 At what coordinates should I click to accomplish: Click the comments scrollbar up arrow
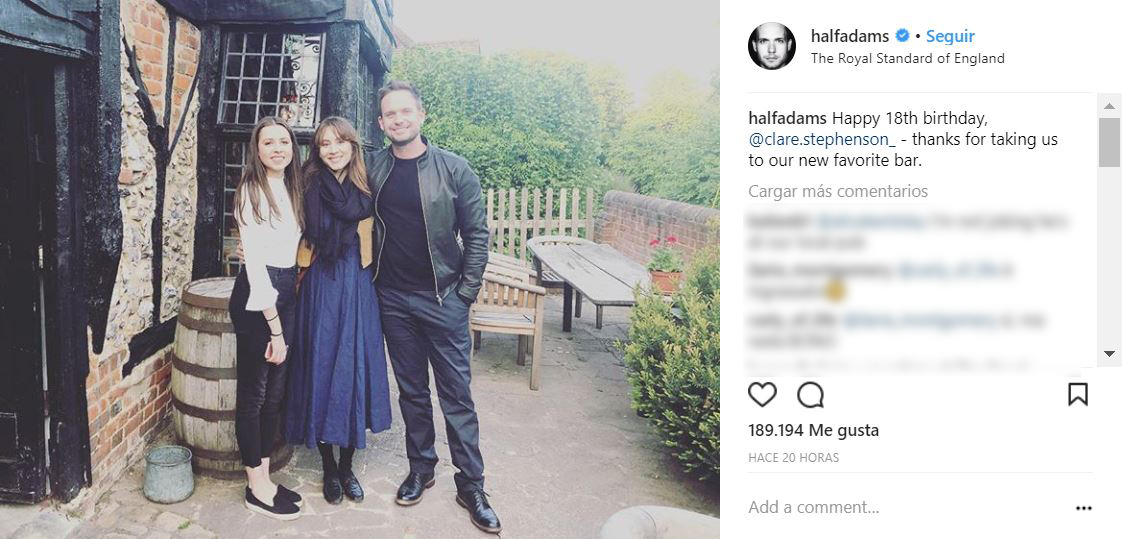pos(1109,105)
